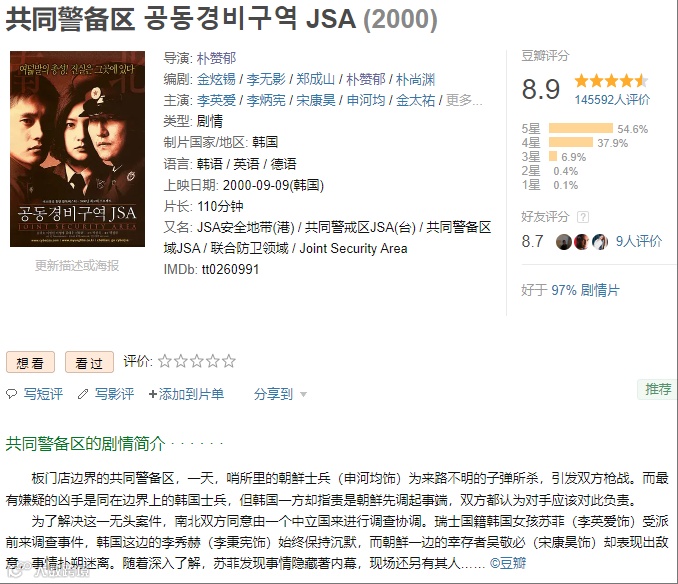Open director 朴赞郁's page

tap(216, 58)
